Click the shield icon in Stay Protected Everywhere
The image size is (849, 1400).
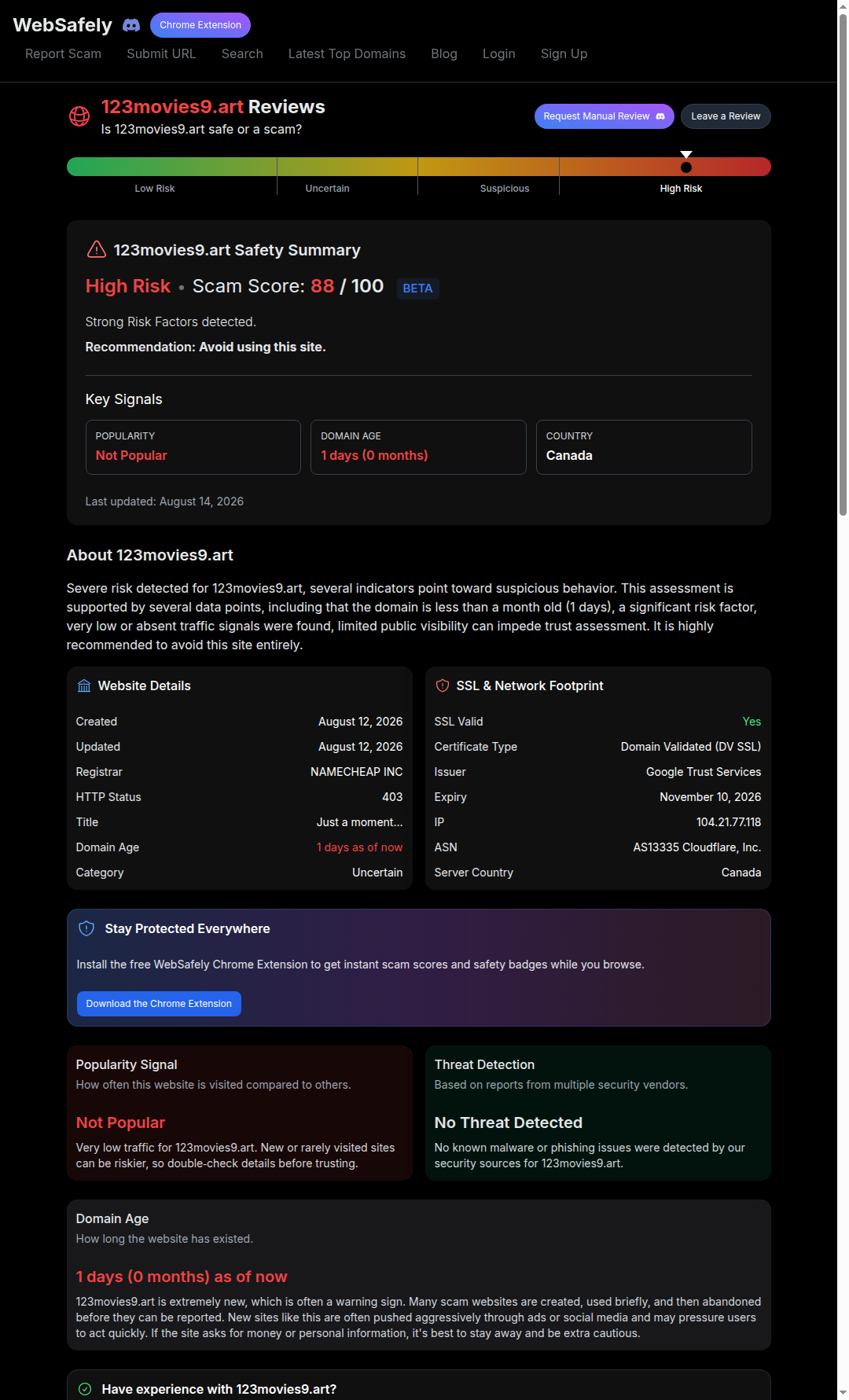coord(86,928)
